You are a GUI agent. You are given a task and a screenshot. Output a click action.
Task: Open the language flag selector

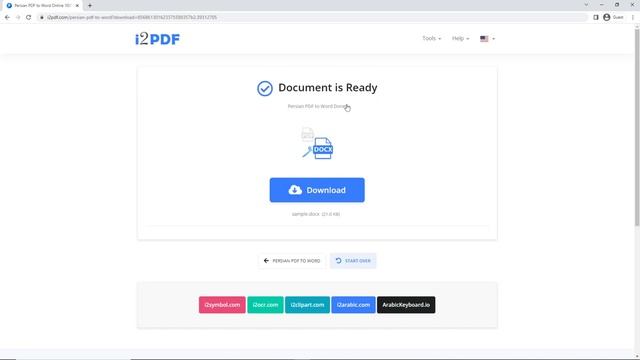click(487, 39)
